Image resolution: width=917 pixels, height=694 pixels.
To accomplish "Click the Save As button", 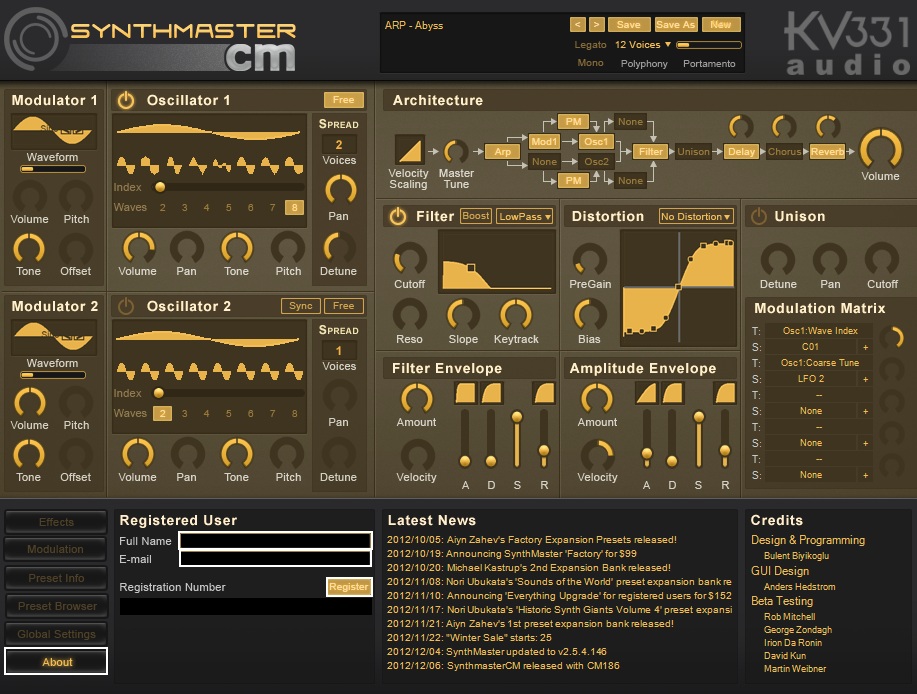I will (675, 25).
